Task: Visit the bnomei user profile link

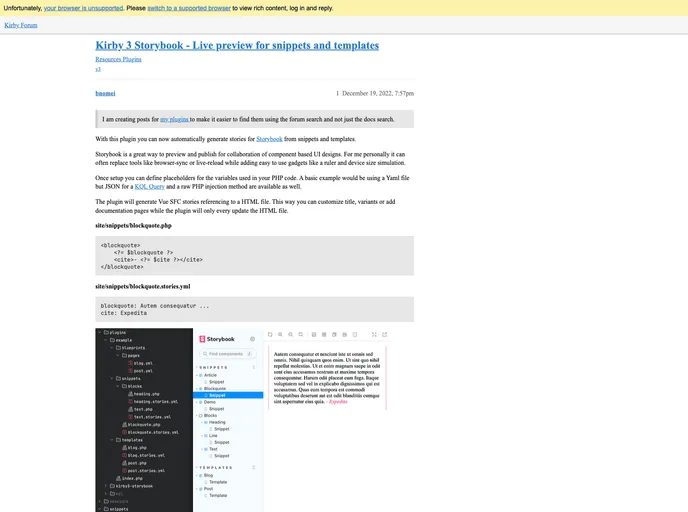Action: click(105, 92)
